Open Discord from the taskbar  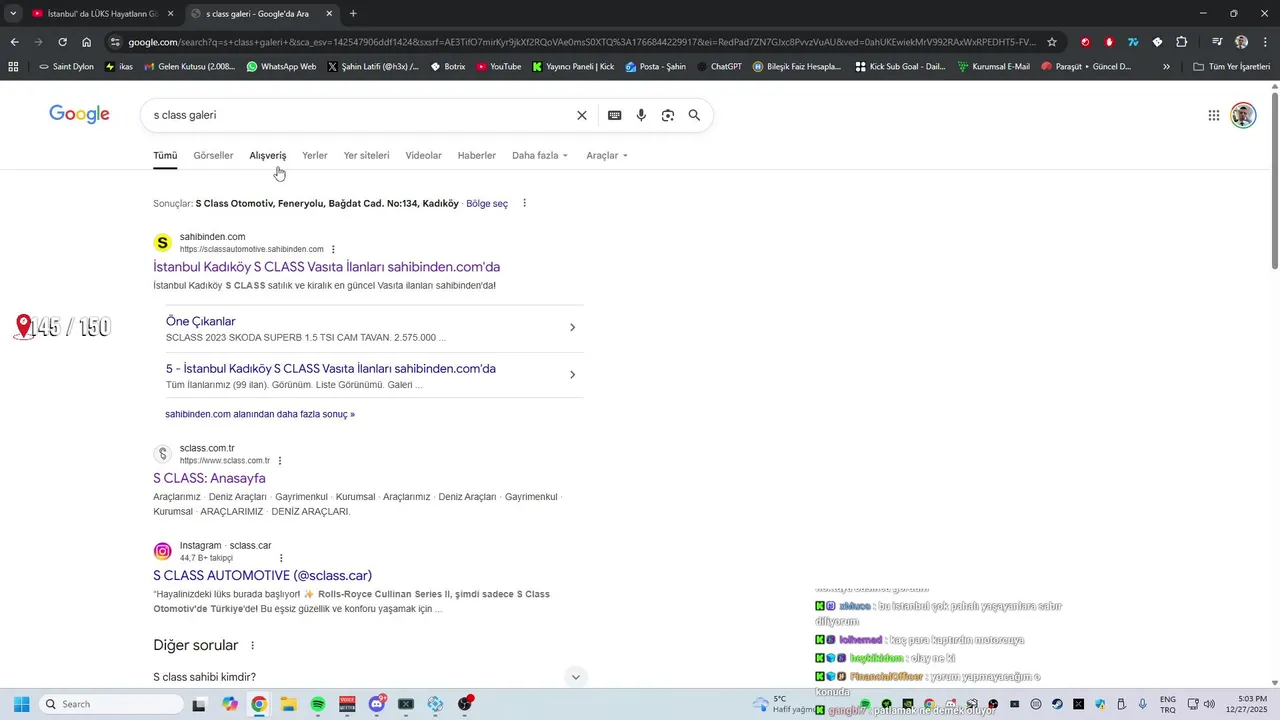(377, 704)
